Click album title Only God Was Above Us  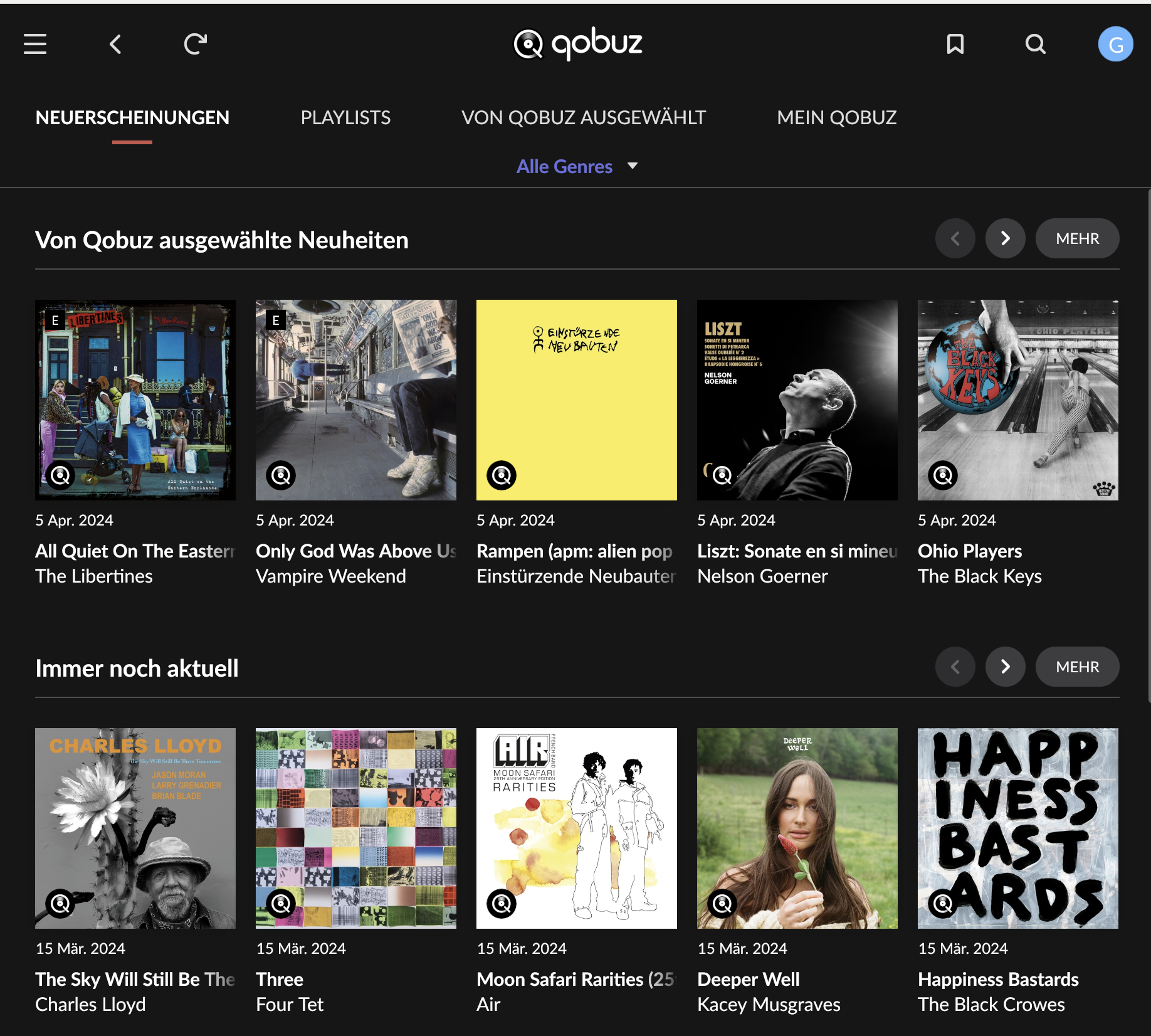point(356,551)
